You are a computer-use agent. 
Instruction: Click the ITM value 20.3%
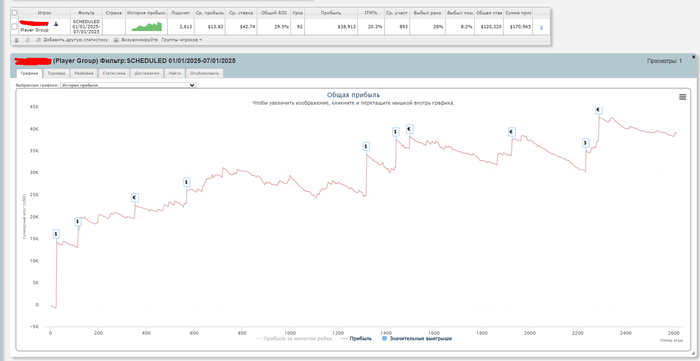pyautogui.click(x=375, y=27)
